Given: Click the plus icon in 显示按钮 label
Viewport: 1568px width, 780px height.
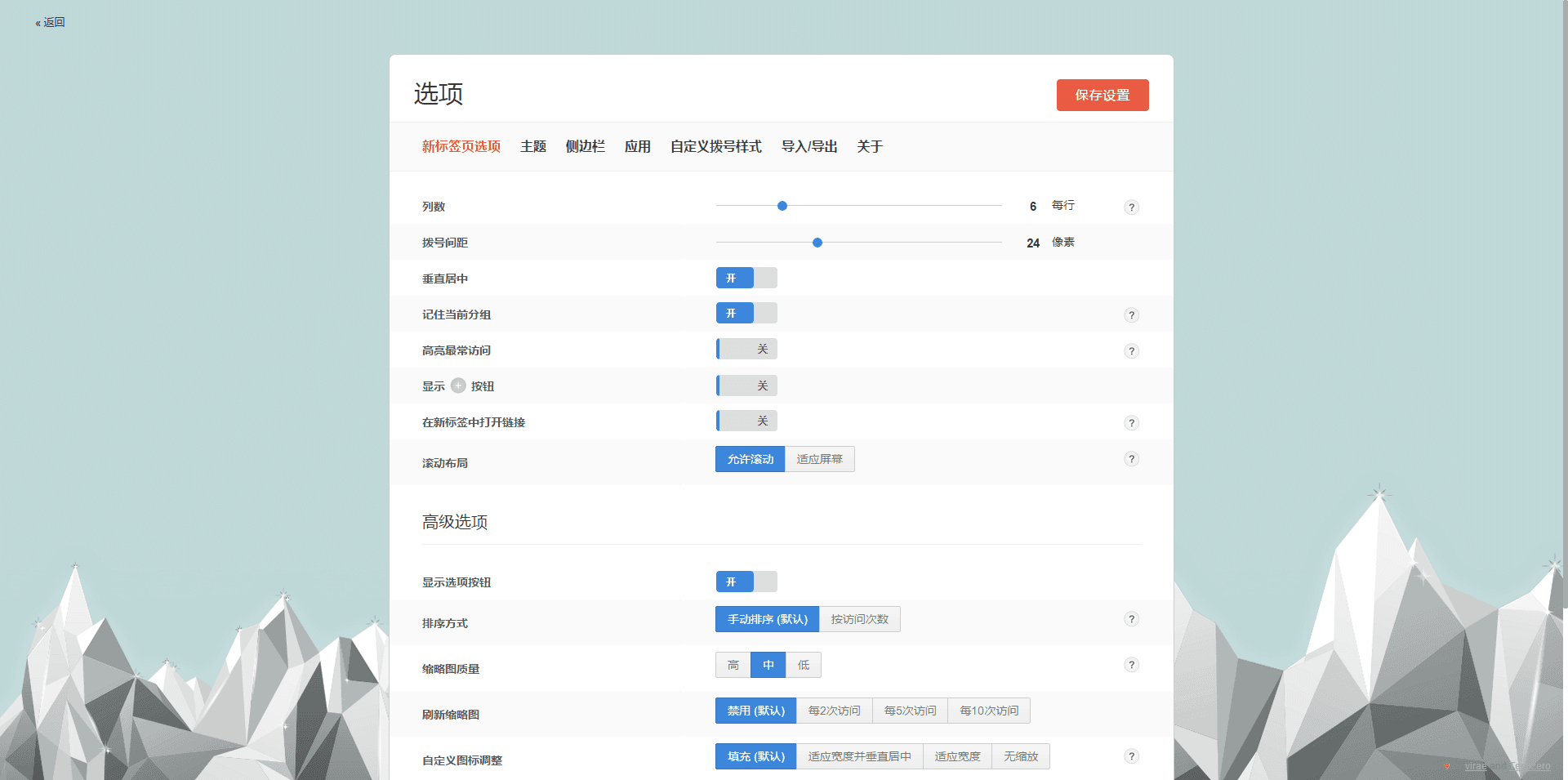Looking at the screenshot, I should (458, 386).
